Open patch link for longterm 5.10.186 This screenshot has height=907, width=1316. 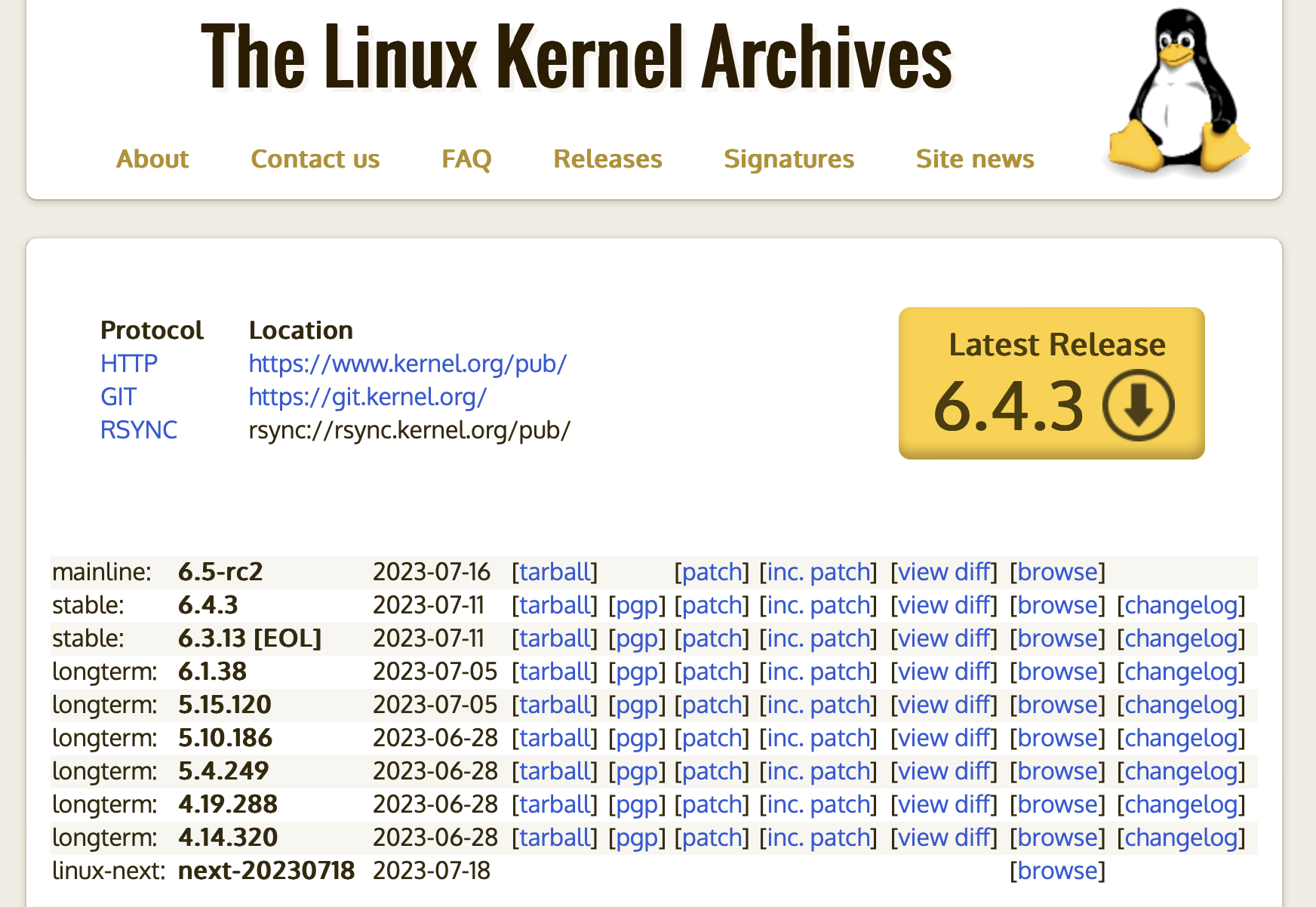click(712, 738)
